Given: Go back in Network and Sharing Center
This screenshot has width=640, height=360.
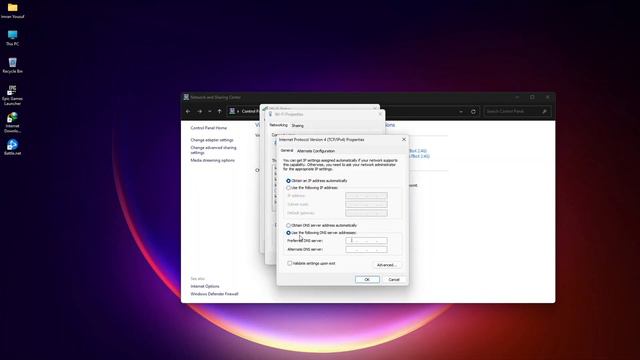Looking at the screenshot, I should [x=188, y=111].
